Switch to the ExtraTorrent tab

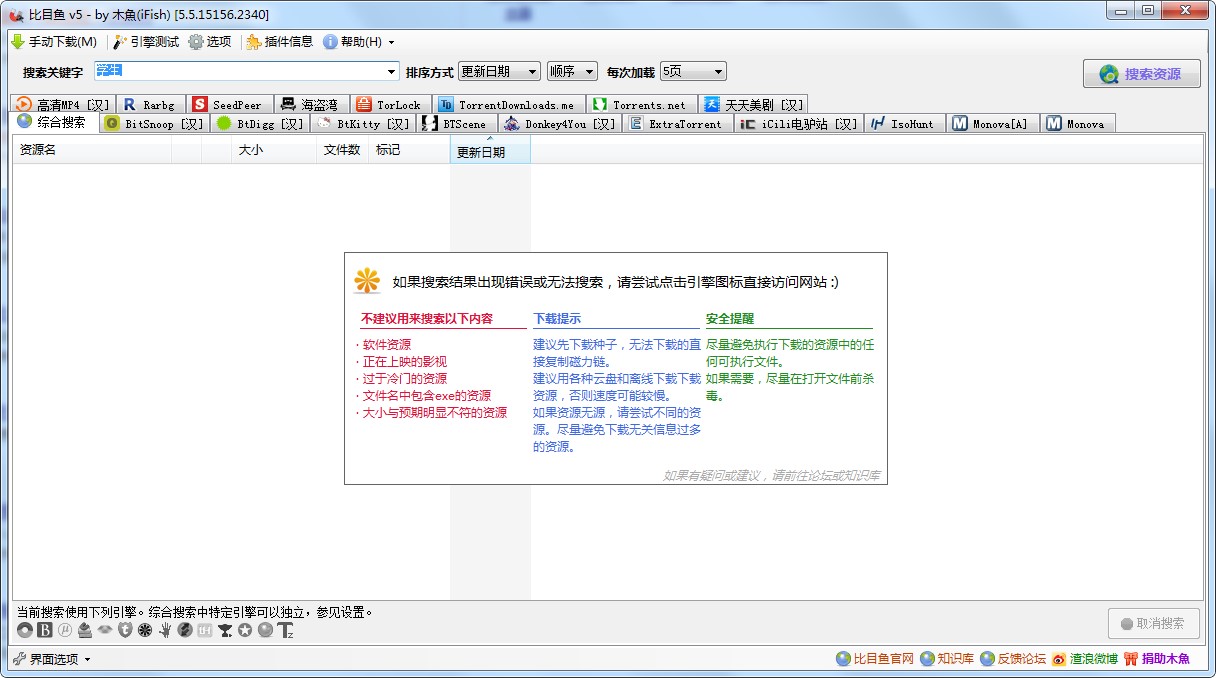point(676,124)
